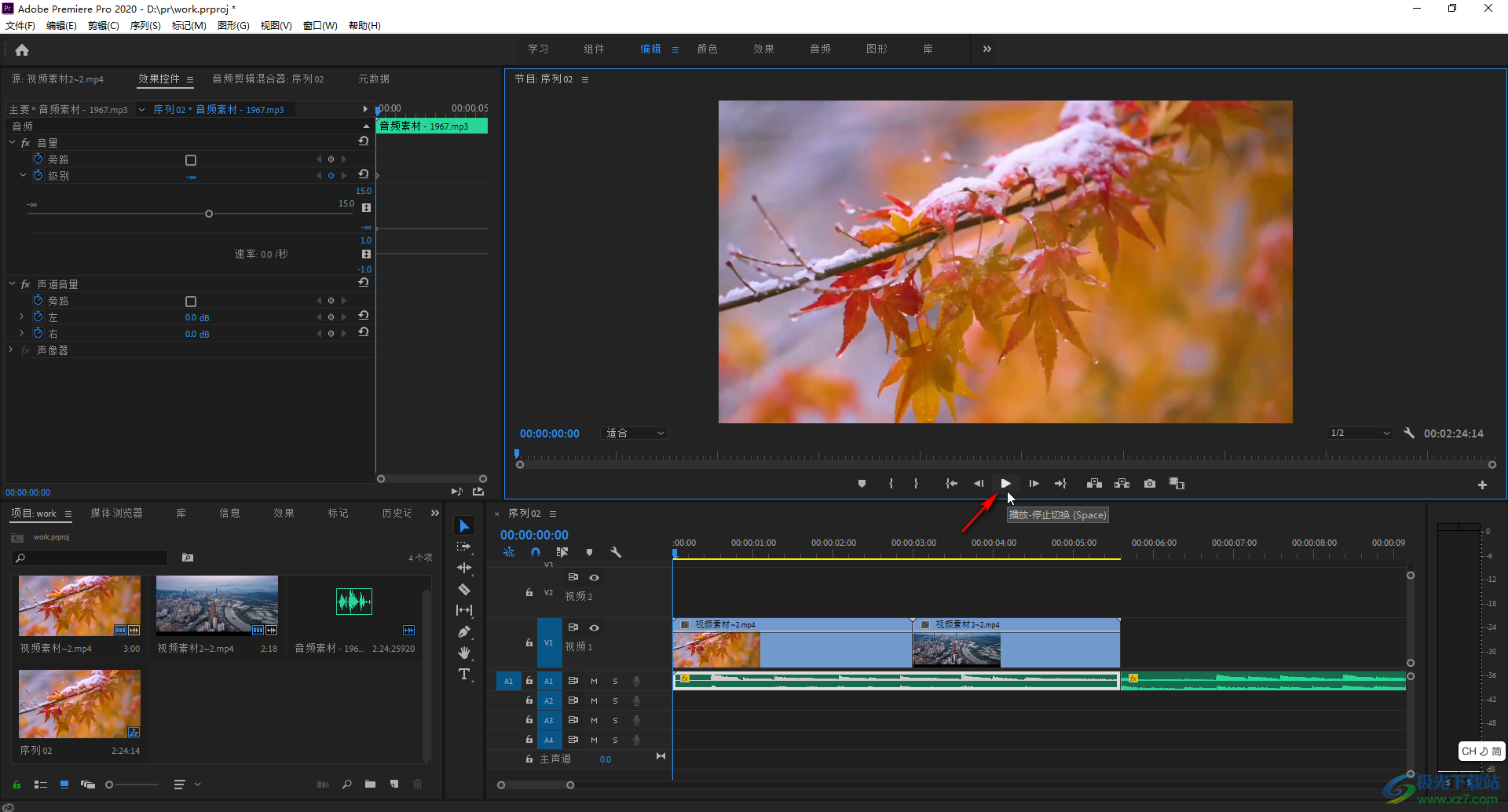Image resolution: width=1508 pixels, height=812 pixels.
Task: Select 视频素材2~2.mp4 thumbnail in project
Action: tap(217, 605)
